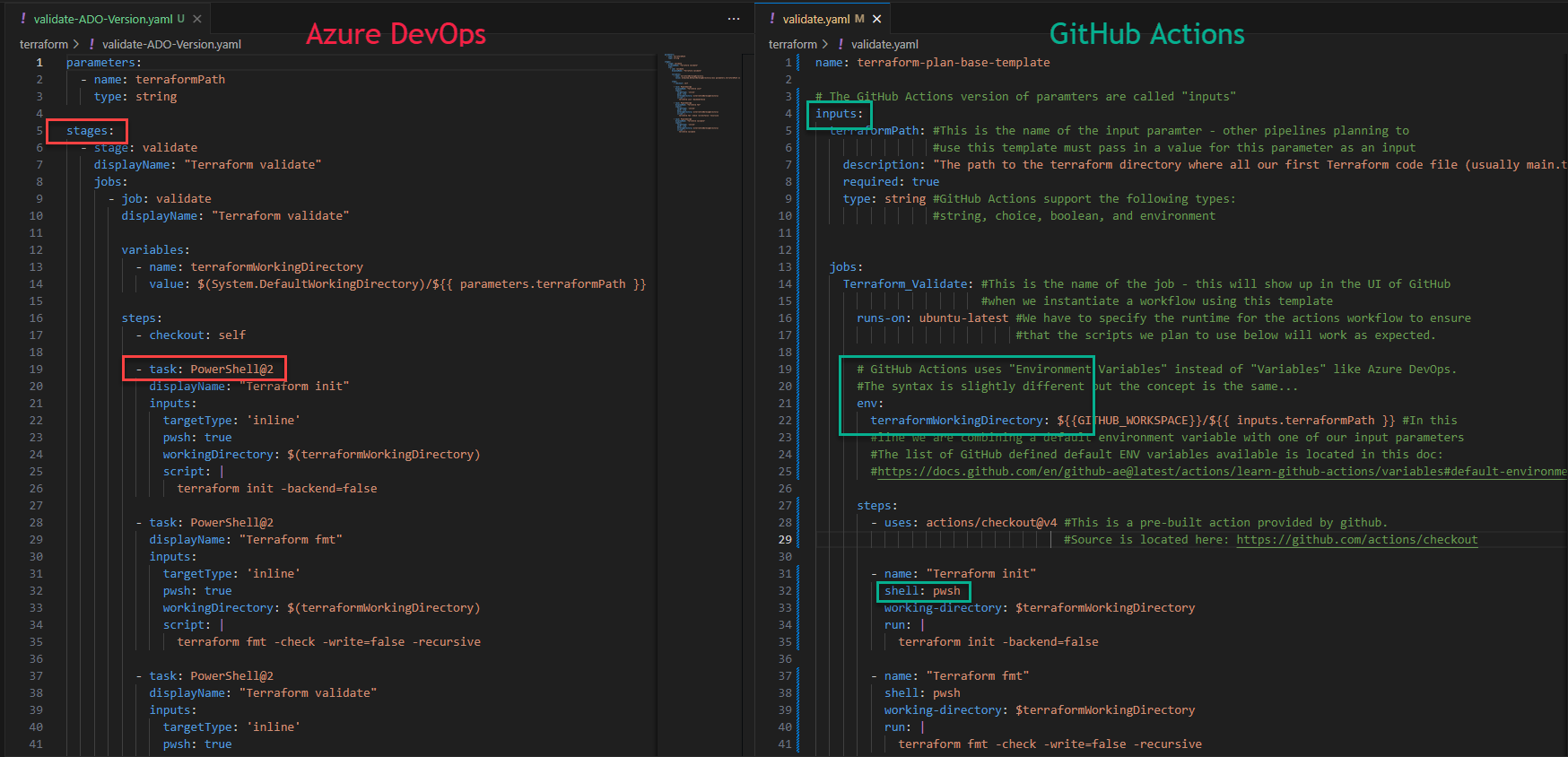Click the boxed "inputs:" key in validate.yaml
Viewport: 1568px width, 757px height.
(839, 114)
